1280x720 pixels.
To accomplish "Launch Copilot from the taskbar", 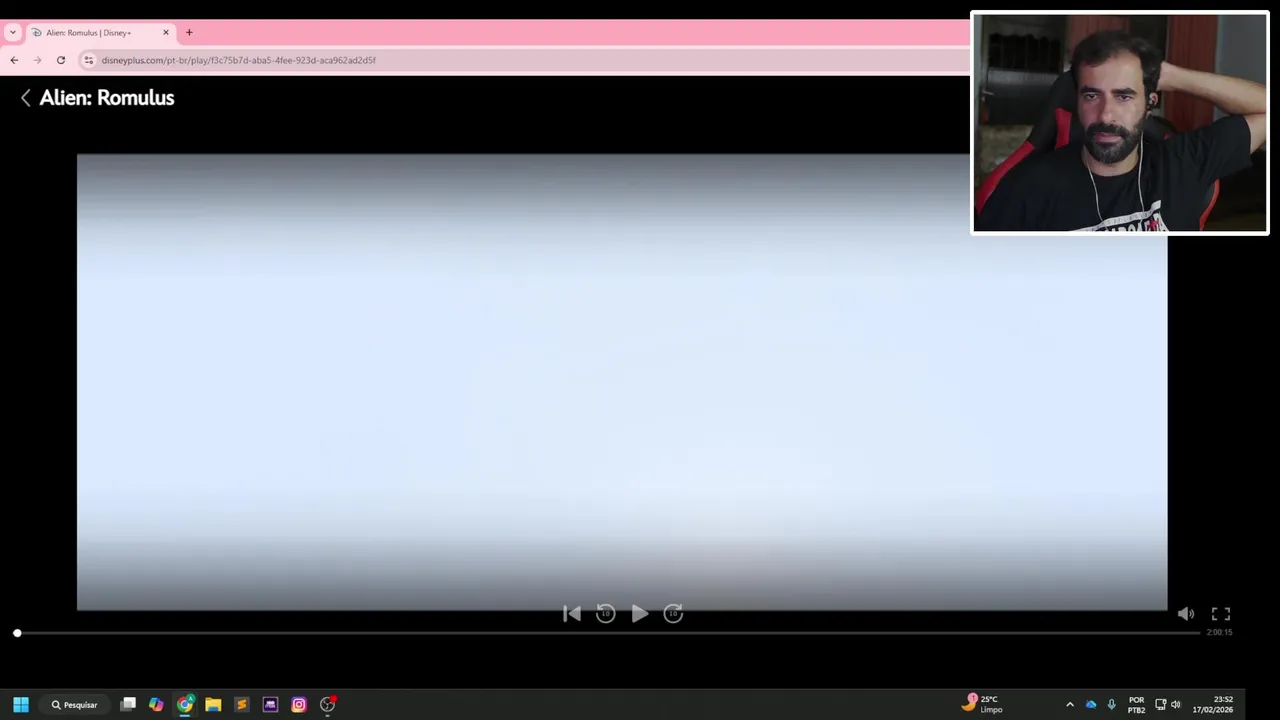I will coord(156,704).
